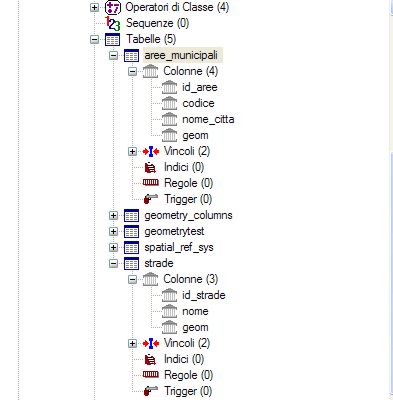Collapse the Tabelle node

click(x=95, y=39)
